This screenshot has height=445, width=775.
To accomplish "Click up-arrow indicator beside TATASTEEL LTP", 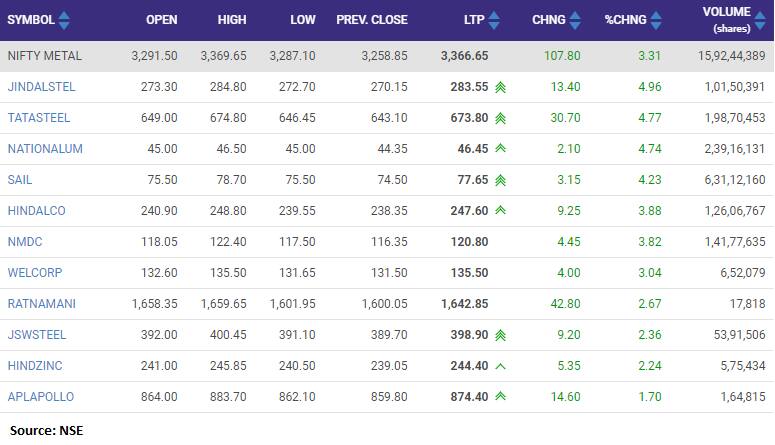I will click(501, 119).
